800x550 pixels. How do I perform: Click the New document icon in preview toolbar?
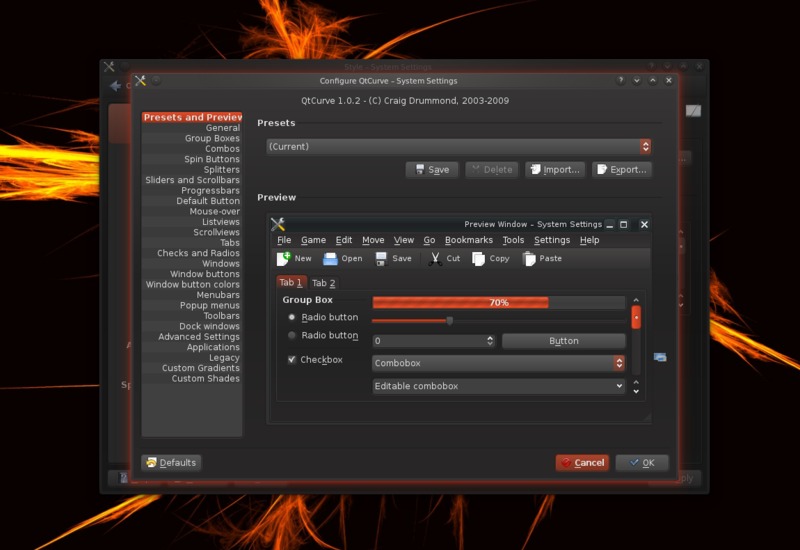point(284,259)
